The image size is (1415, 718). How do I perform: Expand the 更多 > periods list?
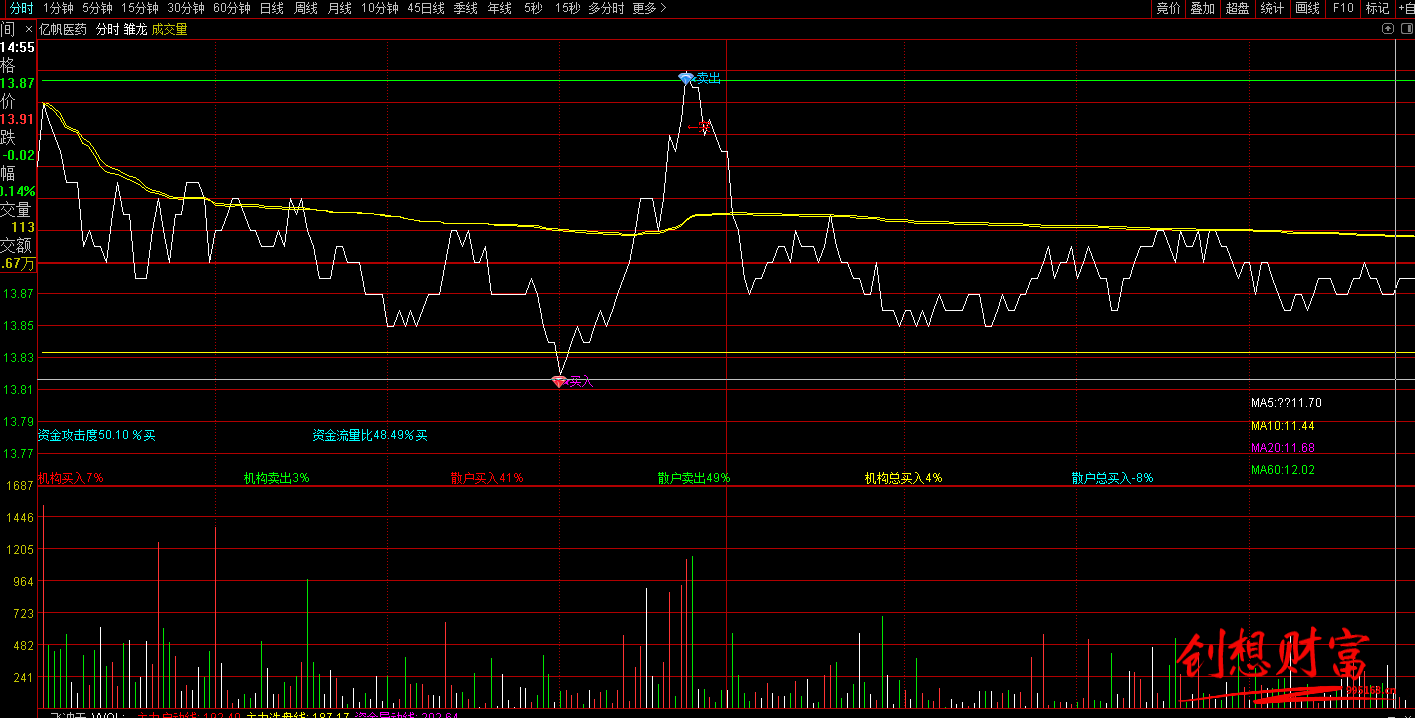pyautogui.click(x=649, y=8)
